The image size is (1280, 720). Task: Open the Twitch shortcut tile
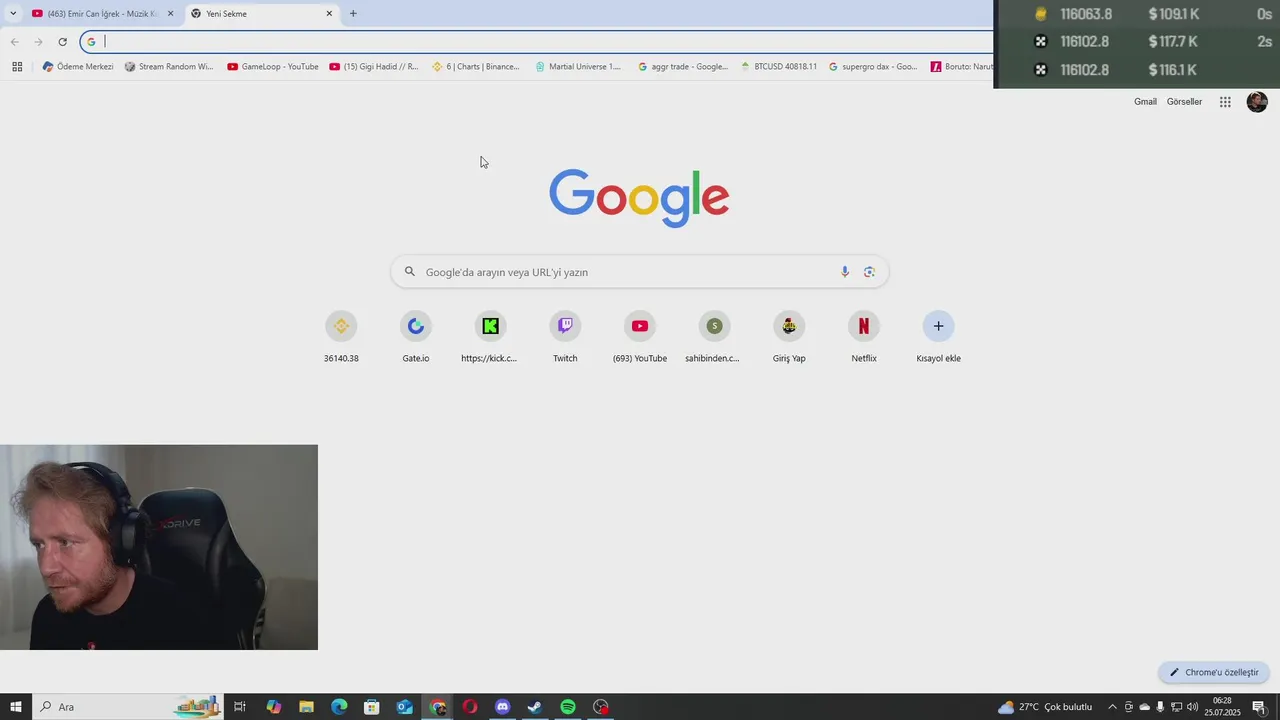565,337
